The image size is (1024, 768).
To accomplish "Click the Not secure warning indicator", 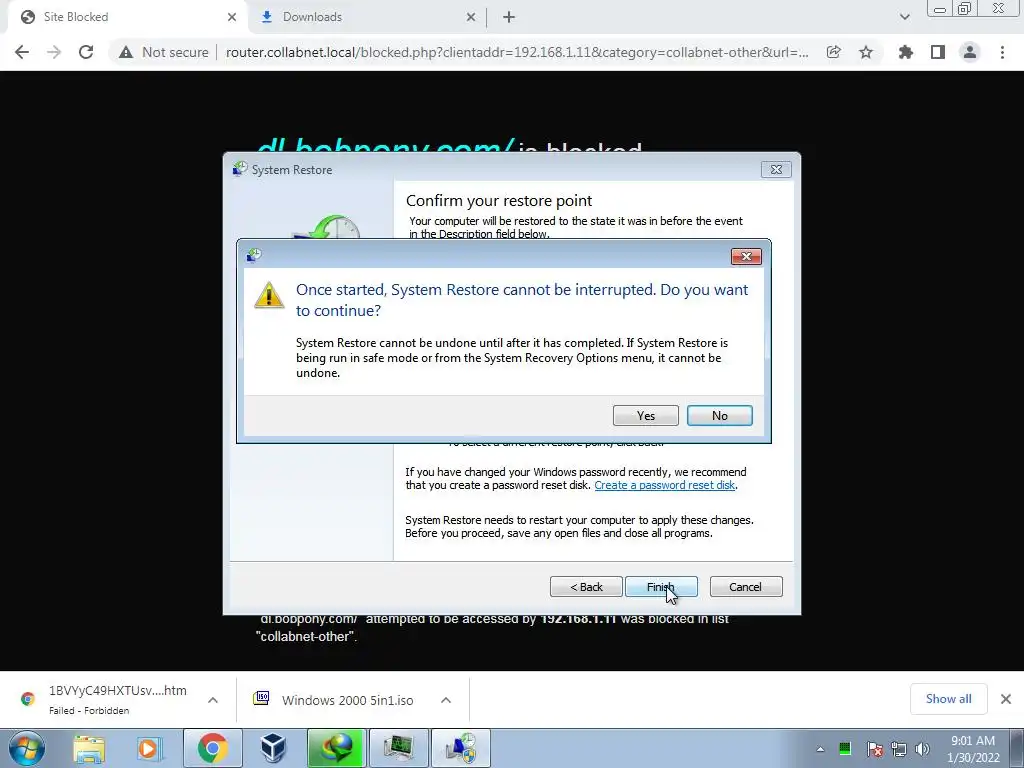I will (x=163, y=52).
